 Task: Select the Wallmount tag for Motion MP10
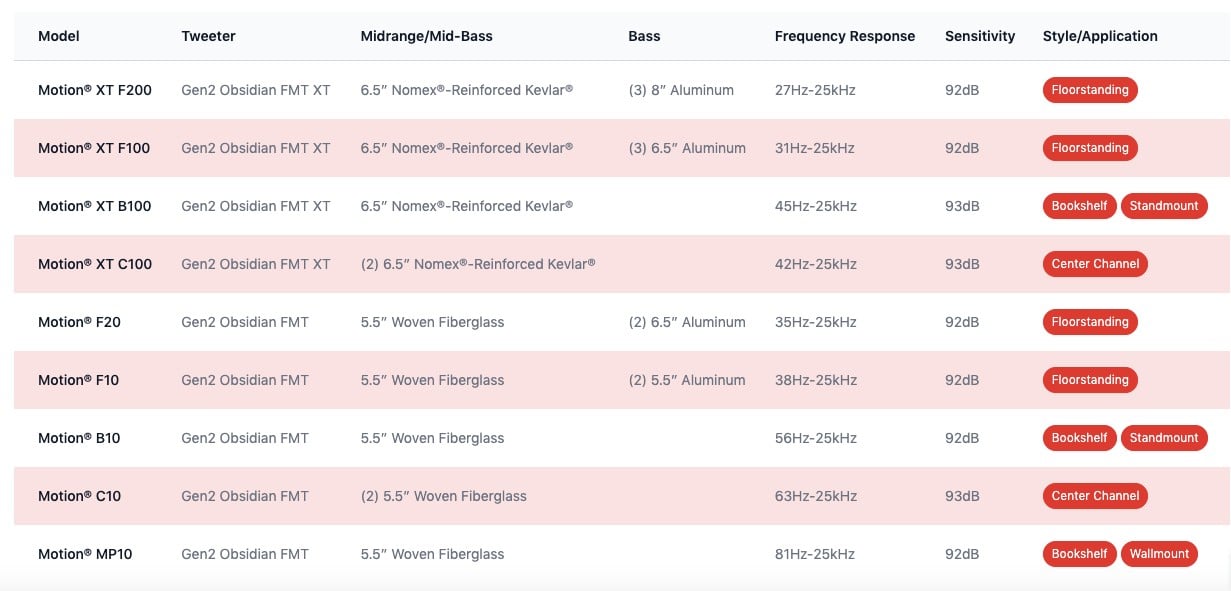[x=1159, y=554]
